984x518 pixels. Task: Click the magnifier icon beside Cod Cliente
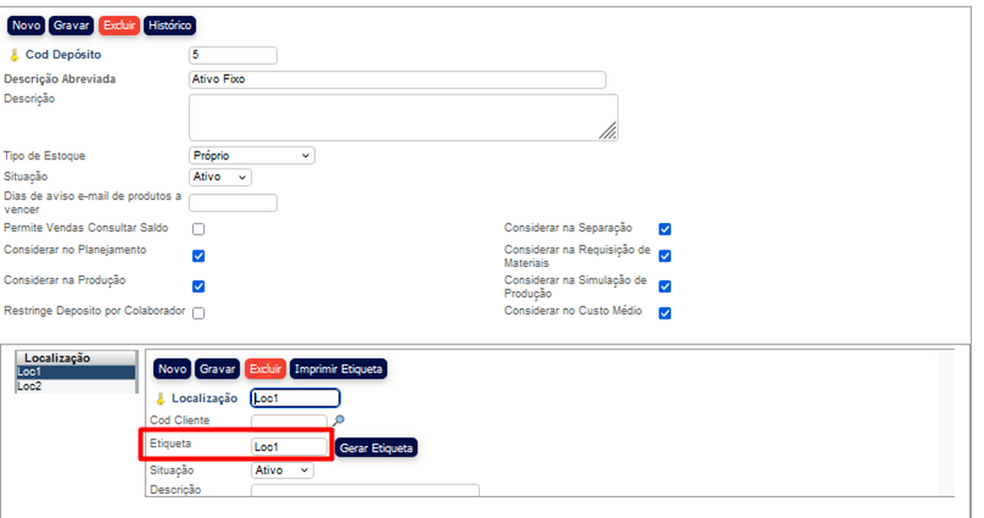tap(338, 421)
